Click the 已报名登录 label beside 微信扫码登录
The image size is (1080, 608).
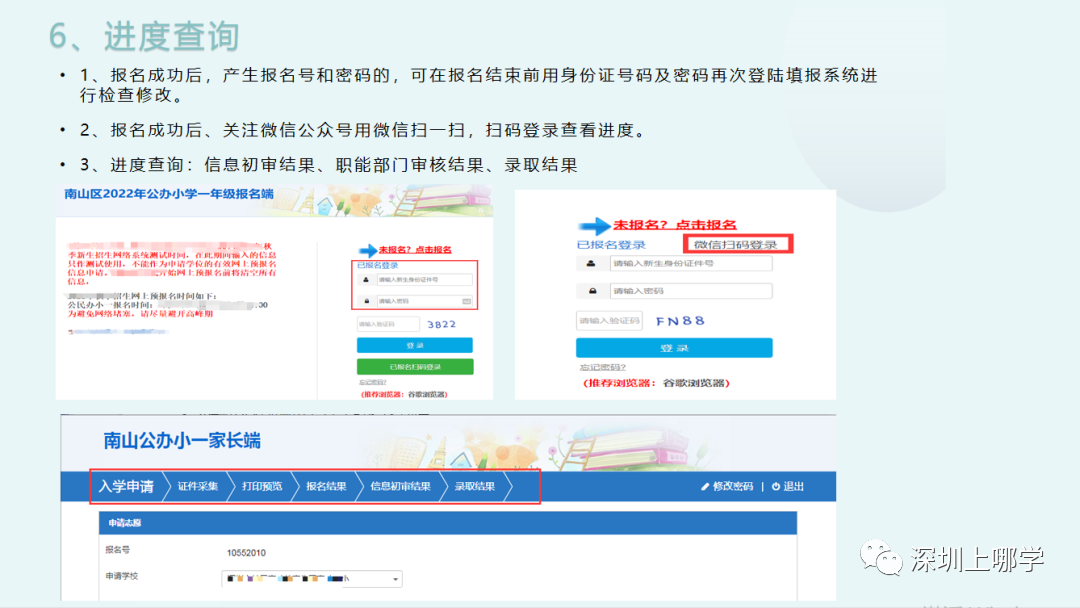click(x=611, y=244)
